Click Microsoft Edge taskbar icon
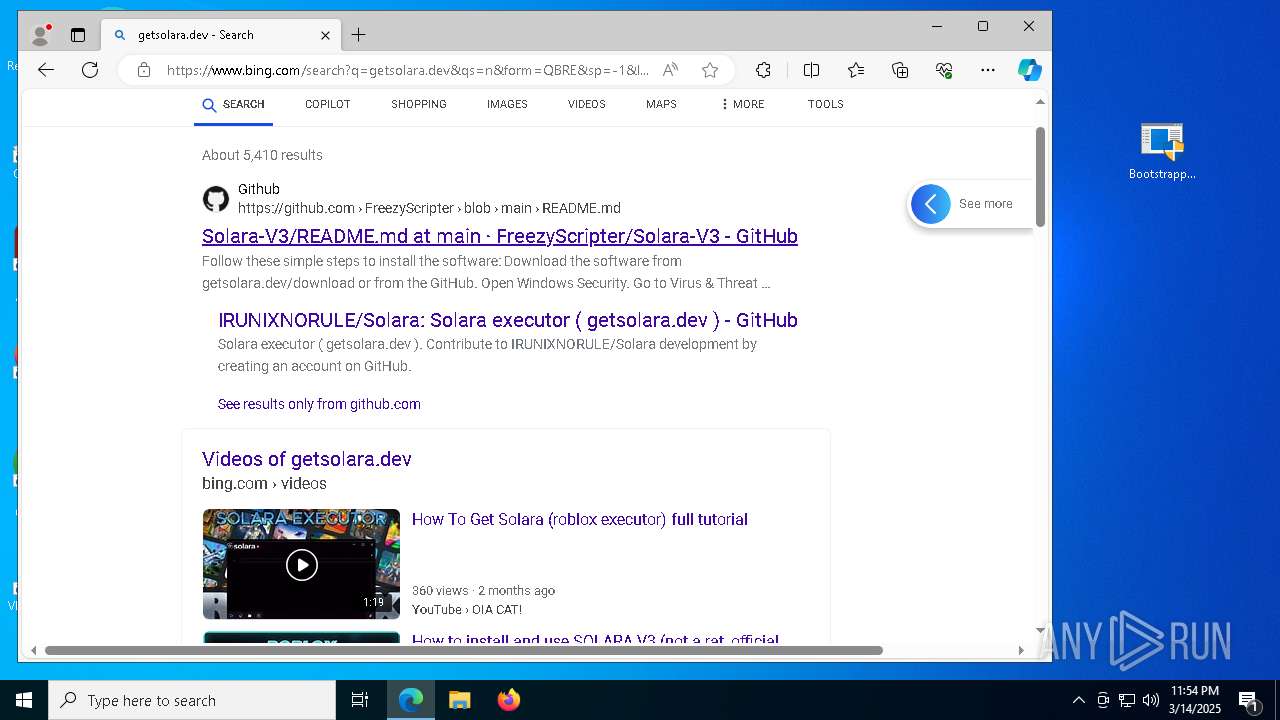Viewport: 1280px width, 720px height. (411, 700)
